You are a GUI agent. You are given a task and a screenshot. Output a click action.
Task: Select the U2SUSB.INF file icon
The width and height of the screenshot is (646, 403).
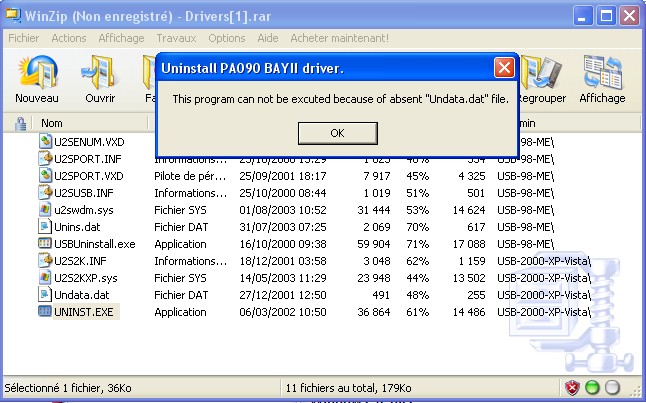45,192
